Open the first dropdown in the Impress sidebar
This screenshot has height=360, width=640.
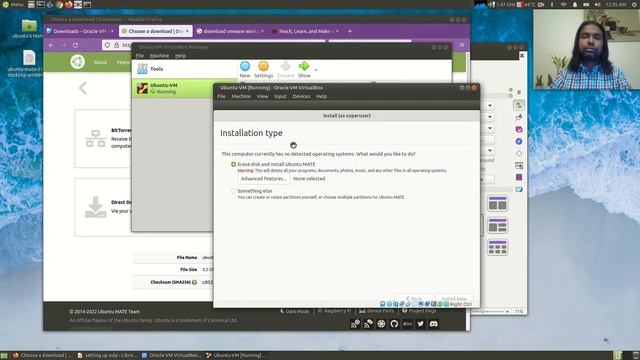click(490, 106)
